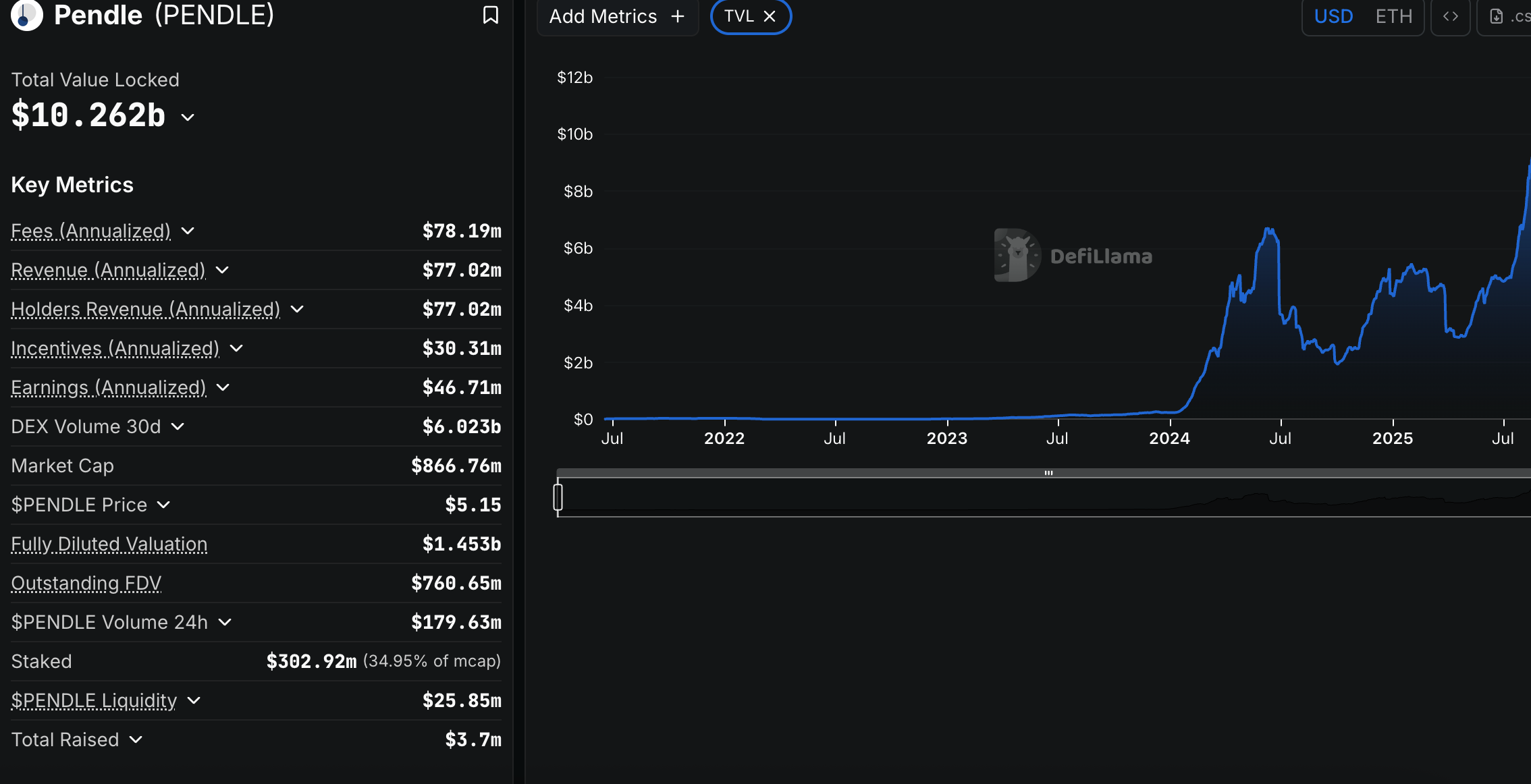Expand DEX Volume 30d chevron

pos(178,427)
